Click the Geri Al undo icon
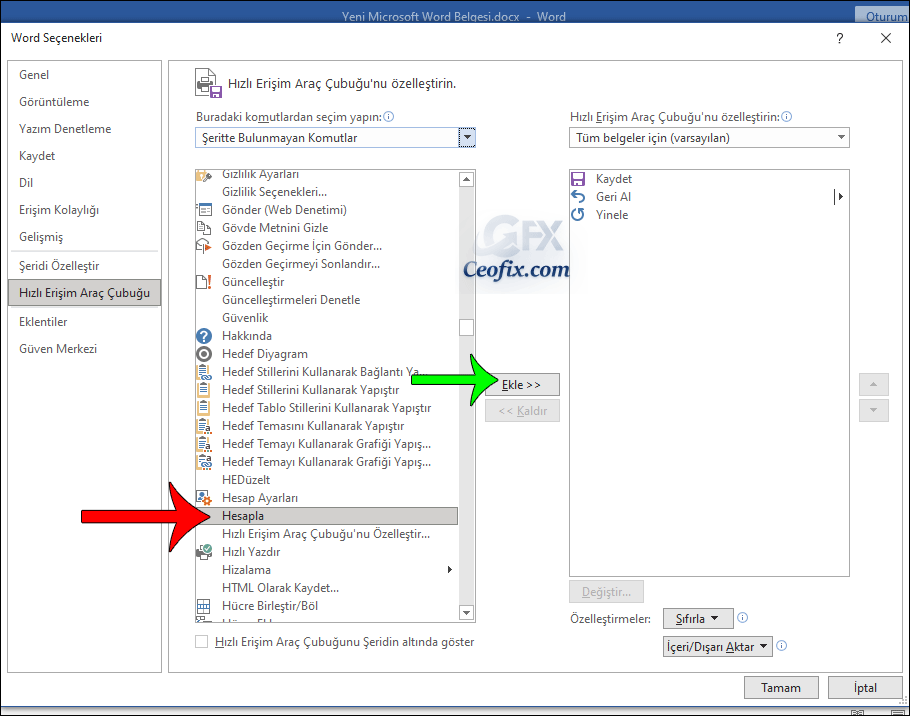 tap(578, 197)
